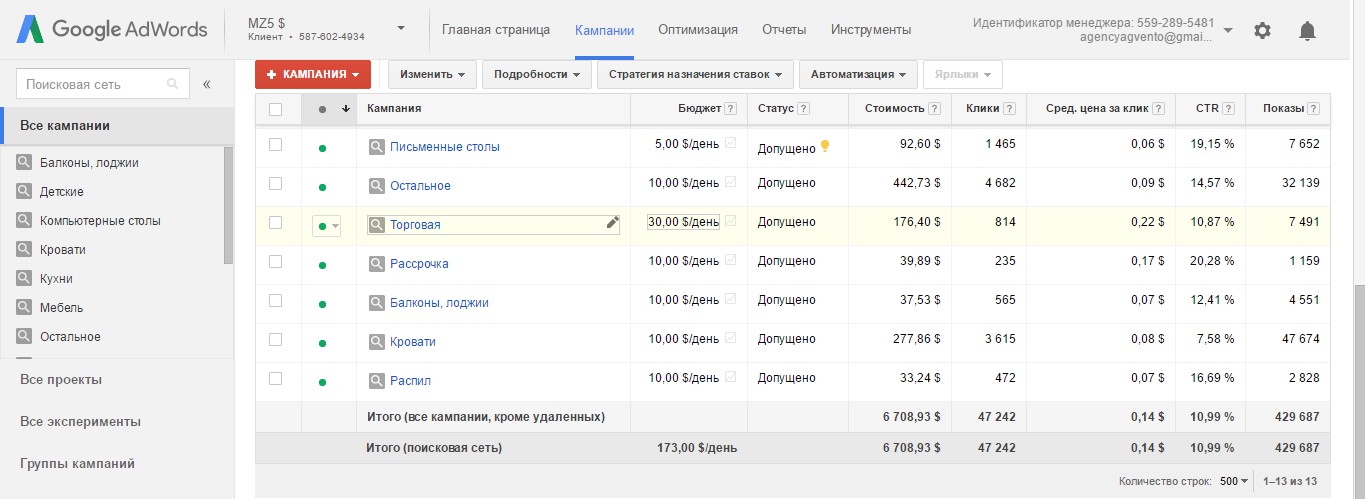Click help icon next to Статус header
This screenshot has width=1365, height=499.
click(804, 109)
